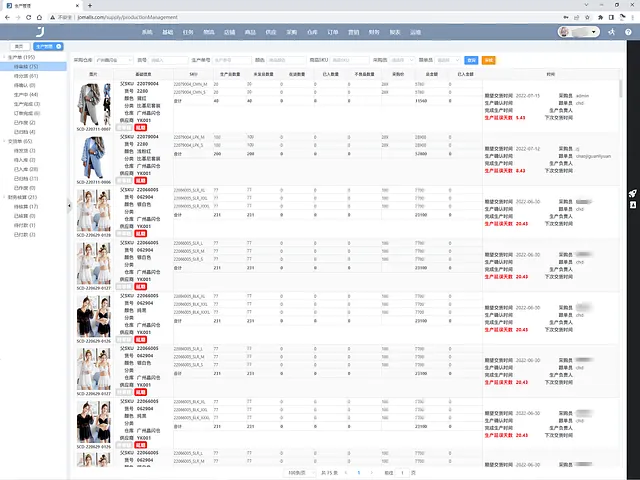Select 生产中 (44) in sidebar
Viewport: 640px width, 480px height.
tap(26, 95)
